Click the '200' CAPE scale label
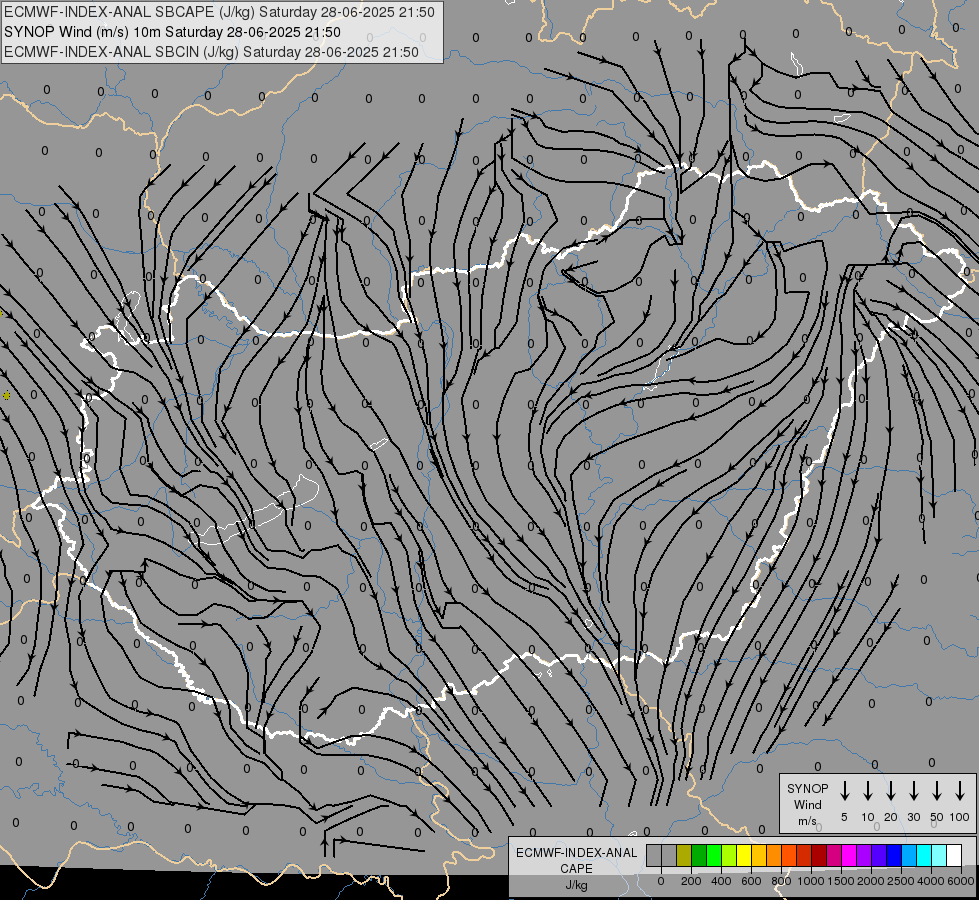This screenshot has height=900, width=979. pyautogui.click(x=691, y=881)
